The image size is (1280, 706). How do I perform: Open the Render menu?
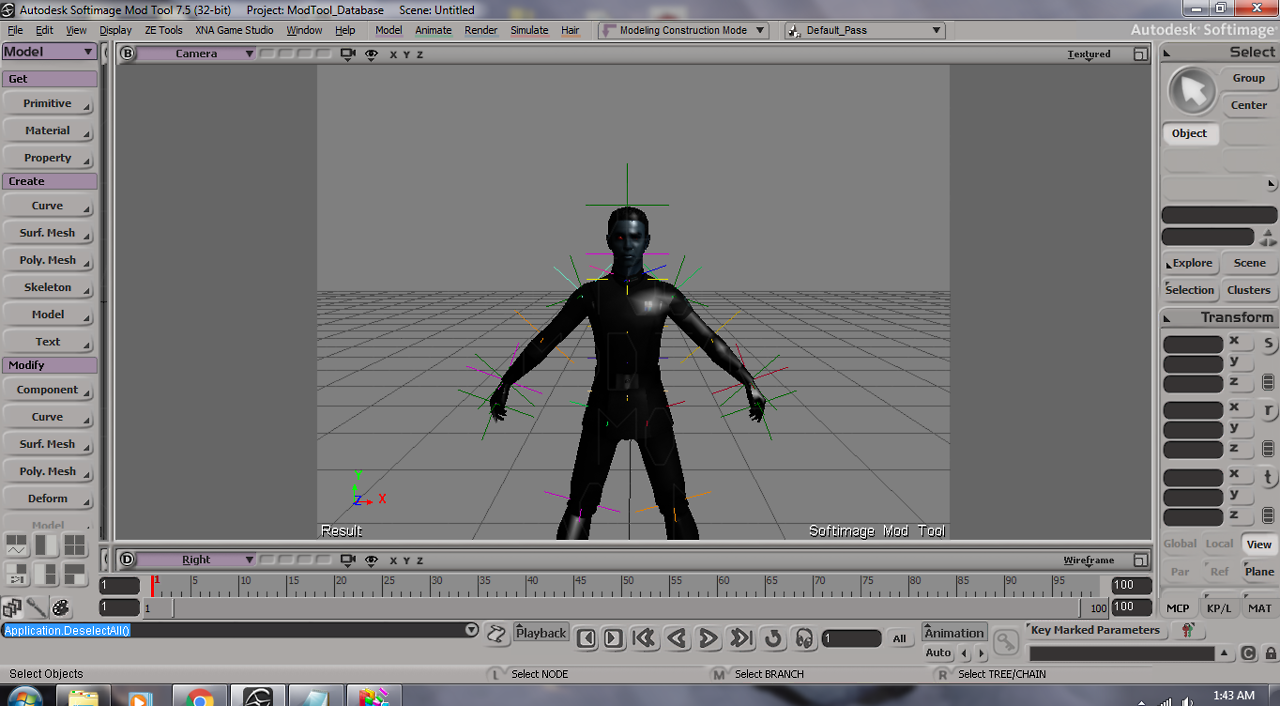coord(481,30)
